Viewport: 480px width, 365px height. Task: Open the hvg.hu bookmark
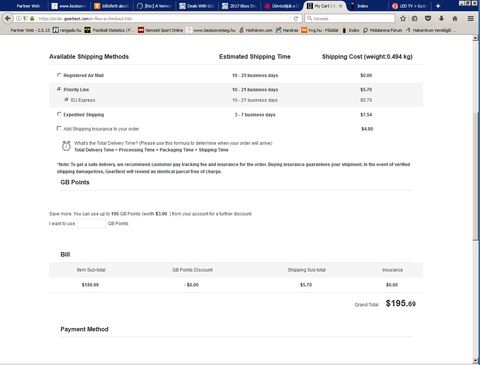pyautogui.click(x=320, y=30)
